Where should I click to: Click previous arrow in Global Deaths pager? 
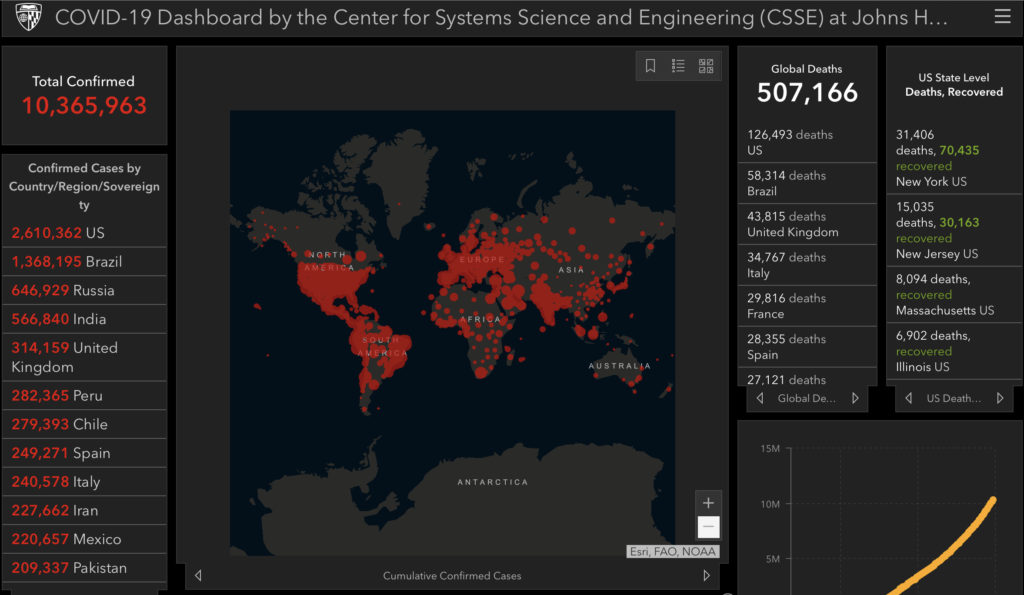[760, 398]
